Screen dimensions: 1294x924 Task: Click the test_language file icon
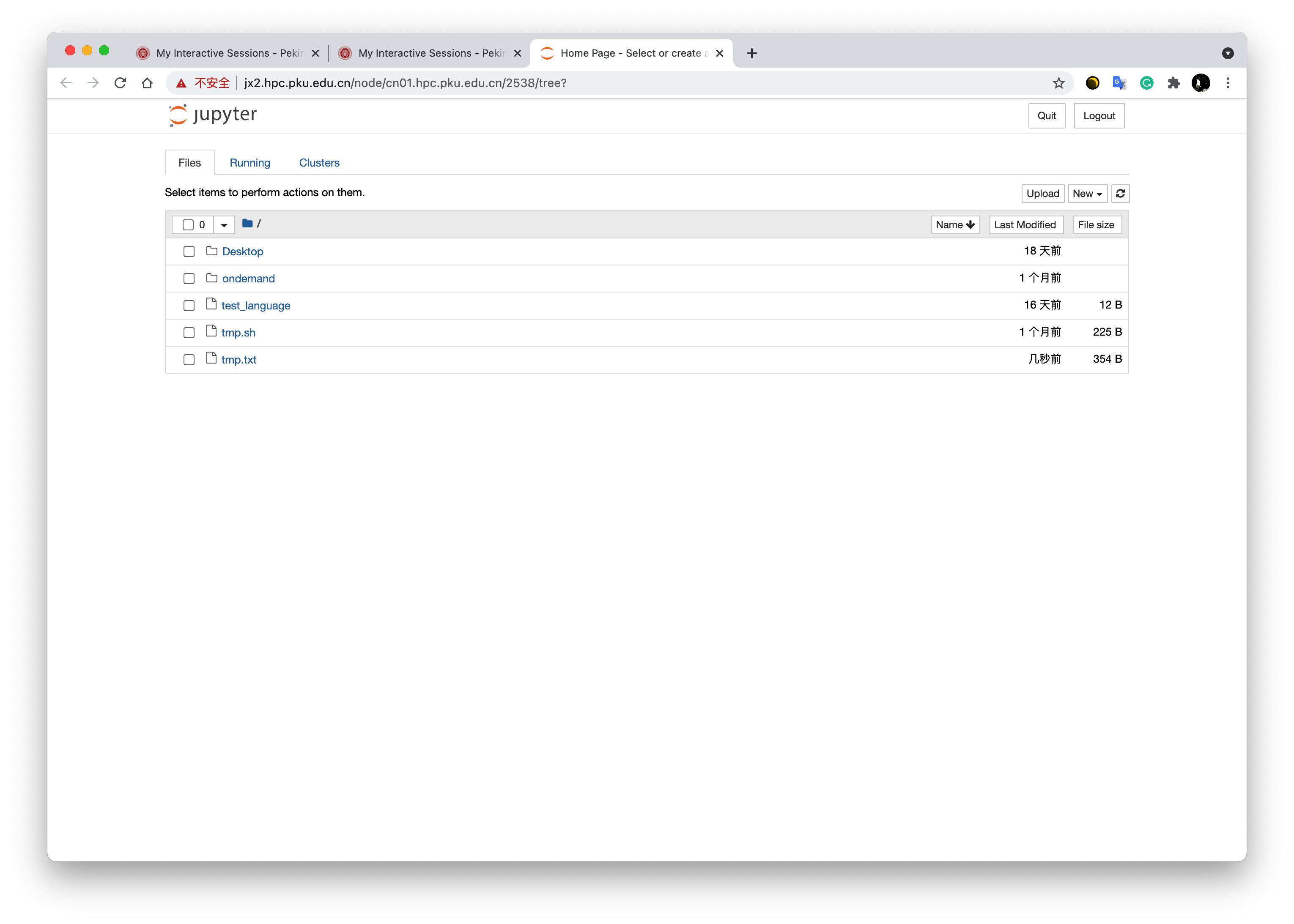[211, 304]
